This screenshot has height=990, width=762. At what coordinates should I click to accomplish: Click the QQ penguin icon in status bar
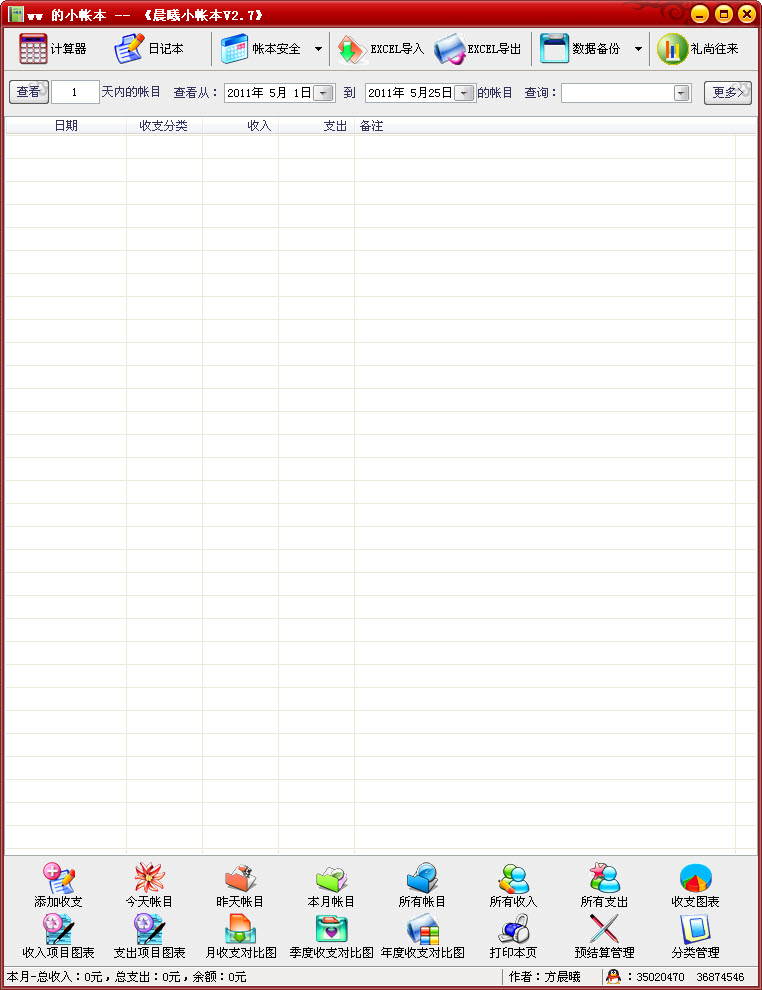click(613, 977)
